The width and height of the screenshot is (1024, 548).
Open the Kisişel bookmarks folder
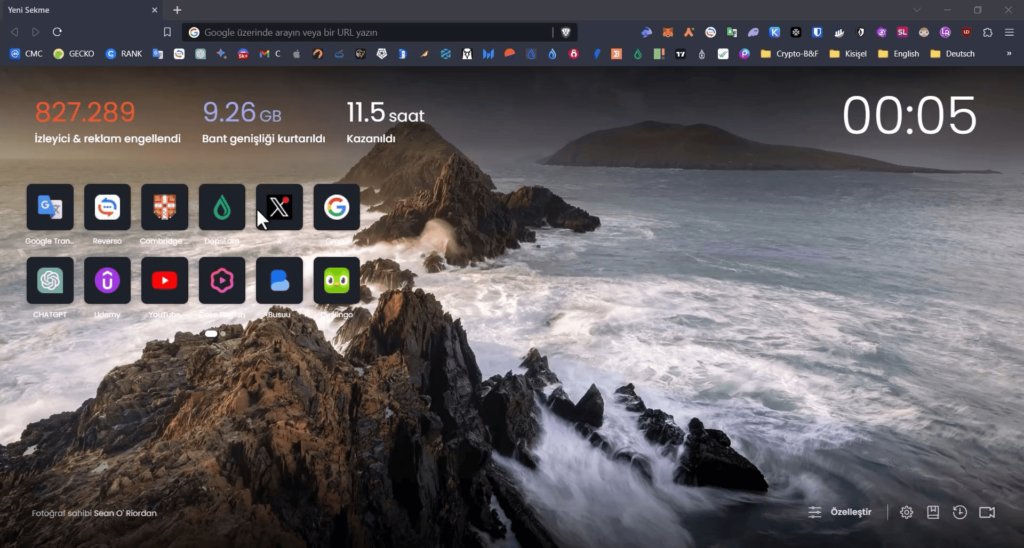point(848,54)
